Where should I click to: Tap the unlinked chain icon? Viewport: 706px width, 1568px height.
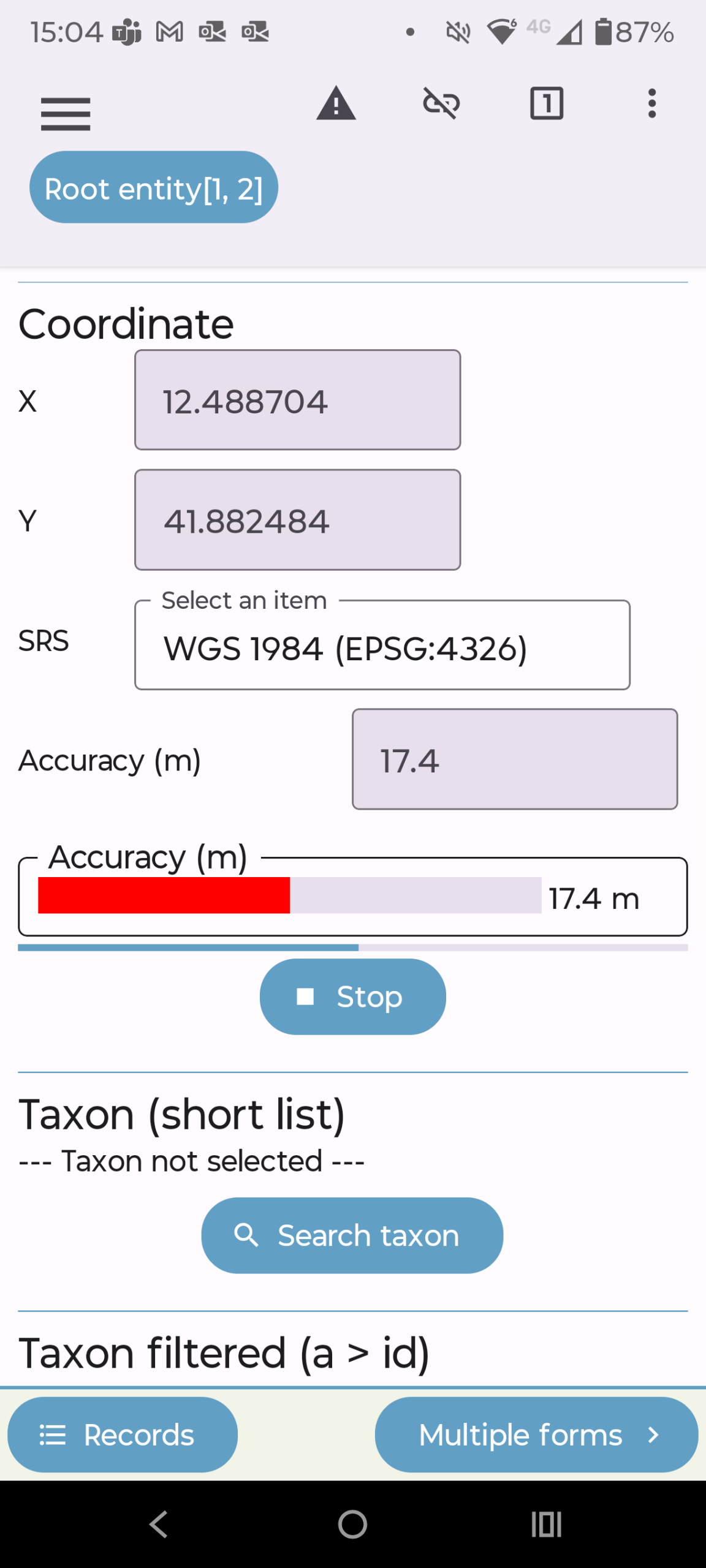point(441,104)
